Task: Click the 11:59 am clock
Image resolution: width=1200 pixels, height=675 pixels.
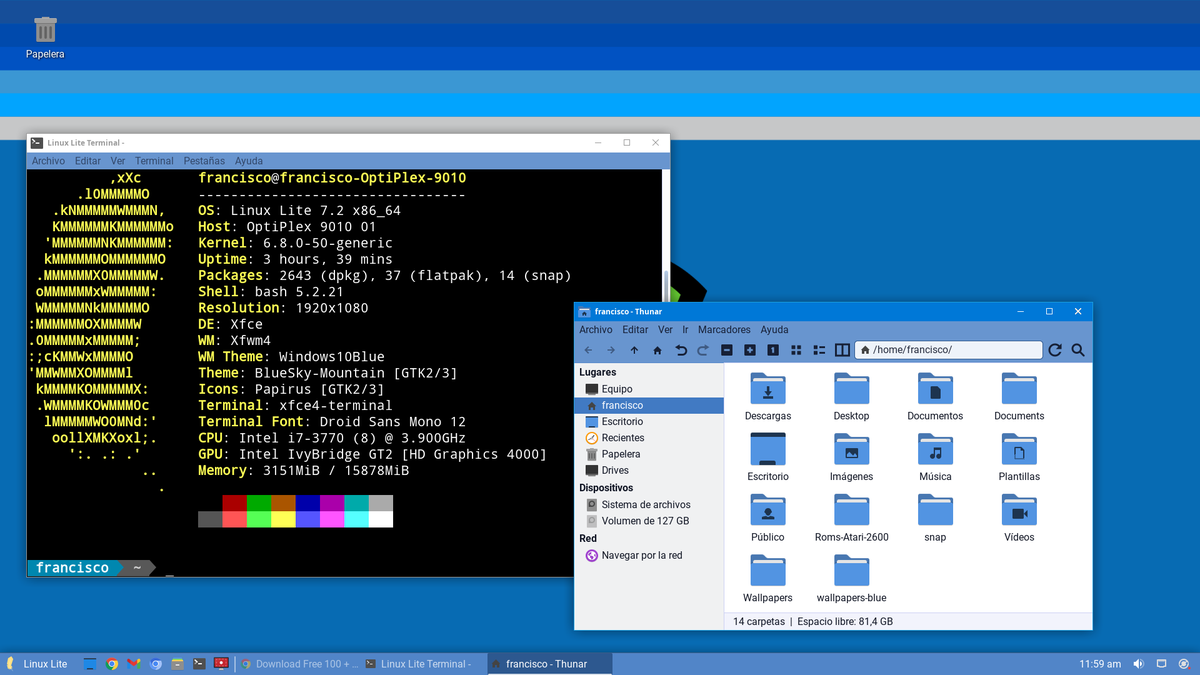Action: [x=1101, y=664]
